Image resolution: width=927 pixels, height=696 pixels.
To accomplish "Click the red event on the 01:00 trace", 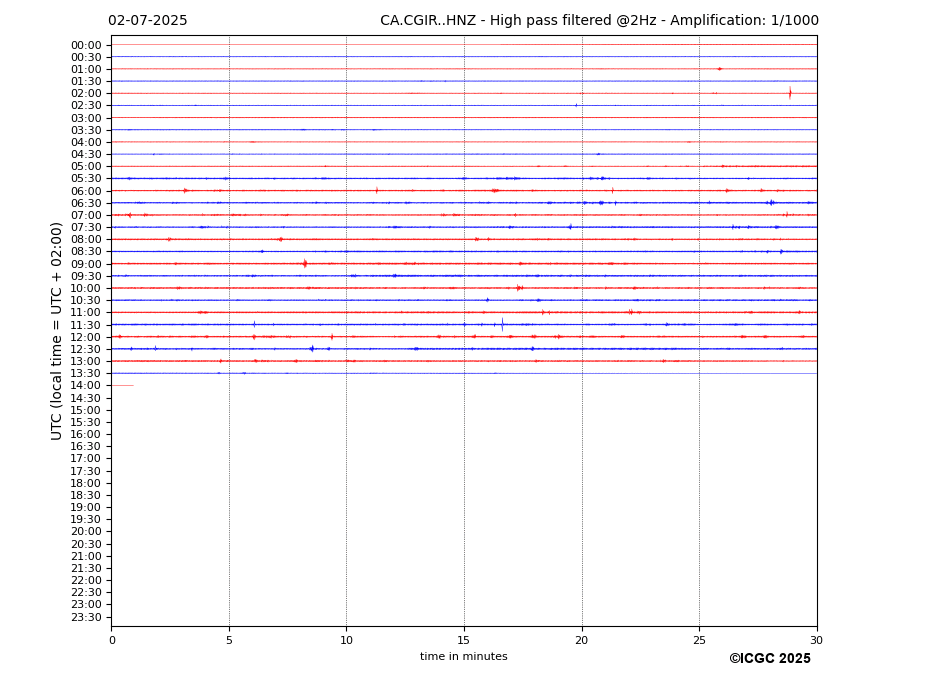I will click(x=719, y=69).
